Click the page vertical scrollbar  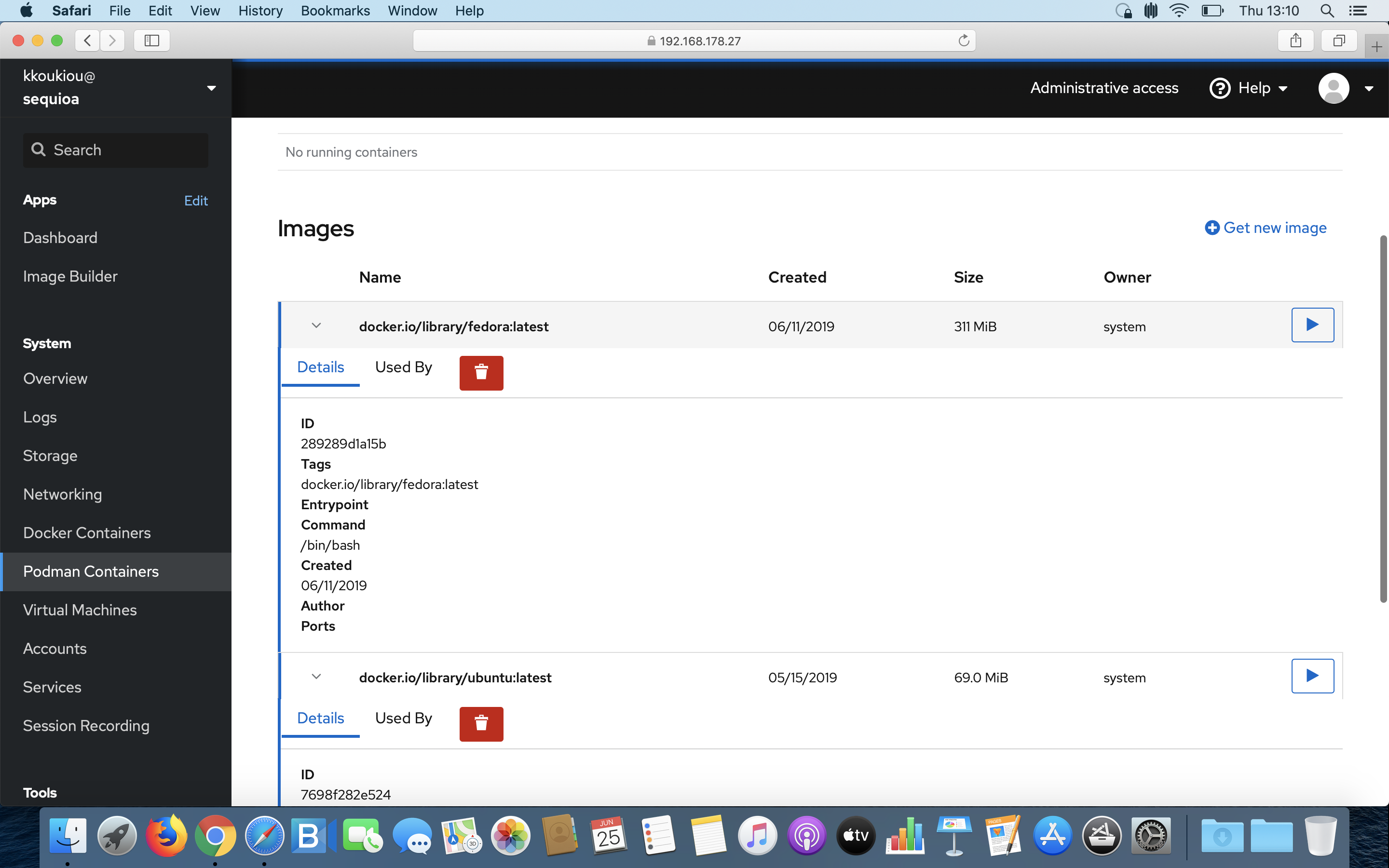(x=1383, y=419)
